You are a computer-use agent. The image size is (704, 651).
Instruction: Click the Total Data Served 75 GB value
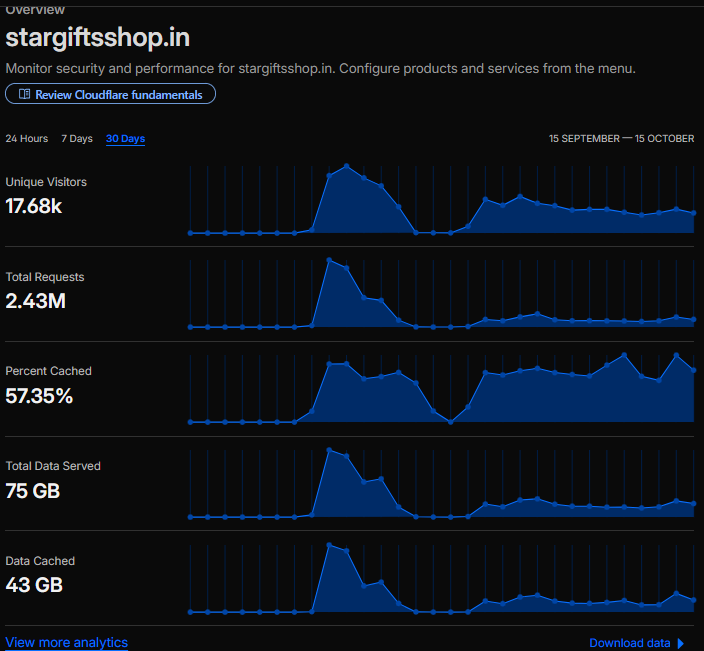point(33,491)
